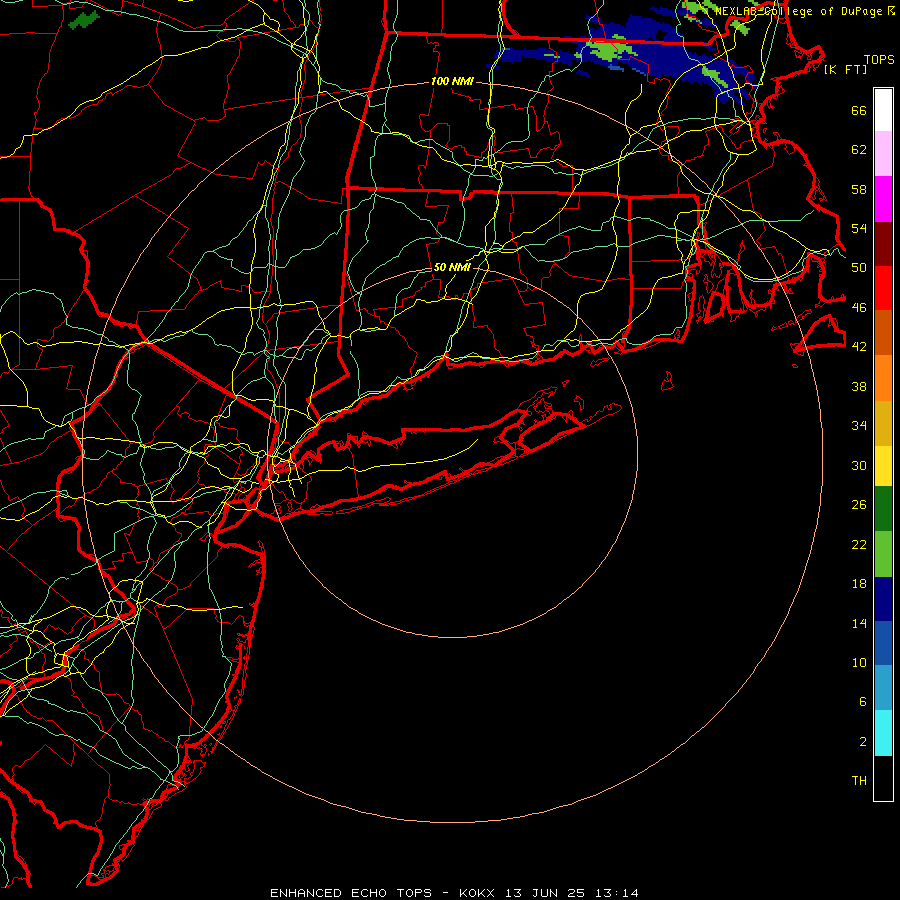Image resolution: width=900 pixels, height=900 pixels.
Task: Select the maroon swatch in the color scale
Action: coord(883,244)
